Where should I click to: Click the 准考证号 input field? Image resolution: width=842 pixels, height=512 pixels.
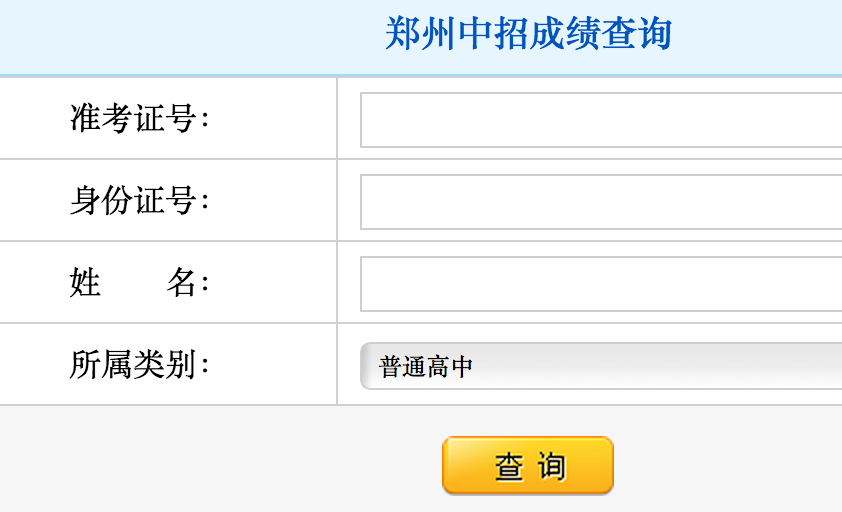pos(600,120)
